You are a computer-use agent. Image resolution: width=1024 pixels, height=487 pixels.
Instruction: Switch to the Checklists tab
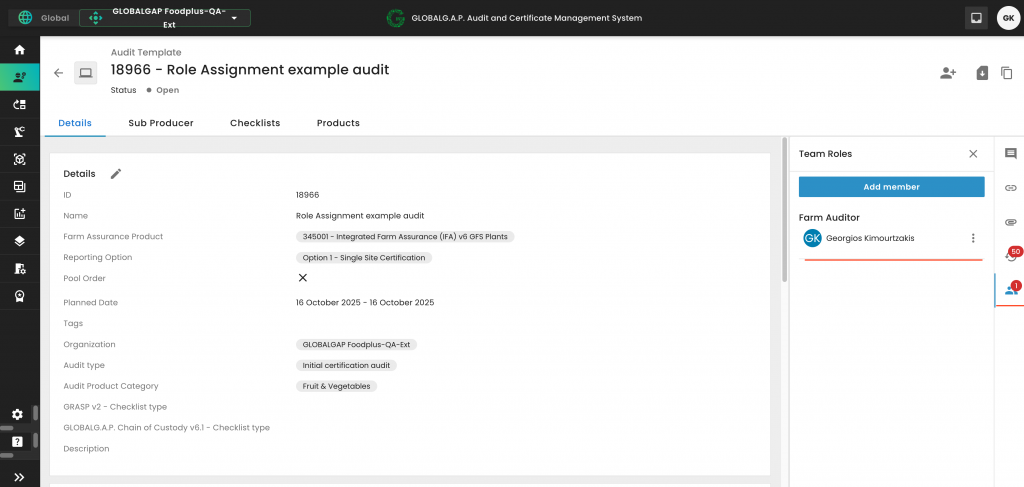(x=255, y=123)
